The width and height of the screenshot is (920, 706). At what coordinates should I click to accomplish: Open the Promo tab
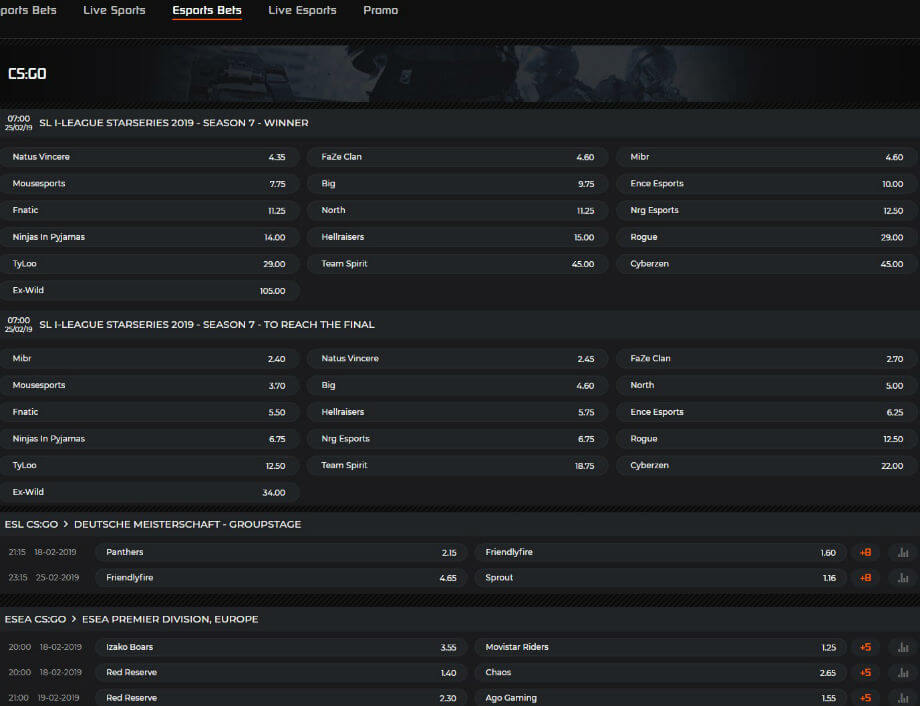pyautogui.click(x=380, y=11)
